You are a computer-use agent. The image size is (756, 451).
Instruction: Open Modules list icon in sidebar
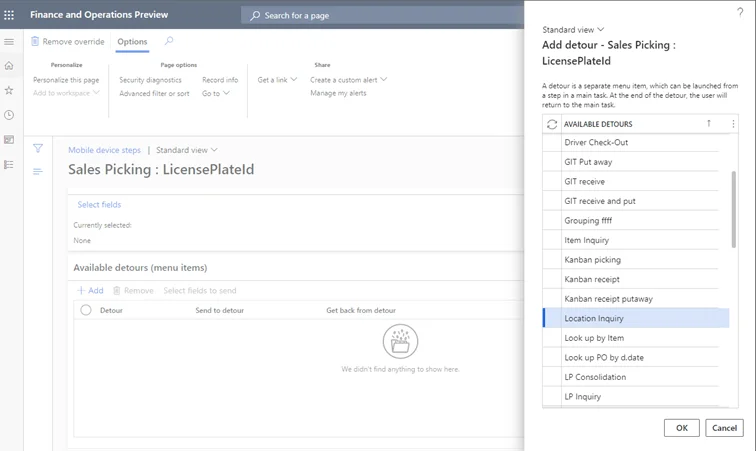click(x=9, y=164)
